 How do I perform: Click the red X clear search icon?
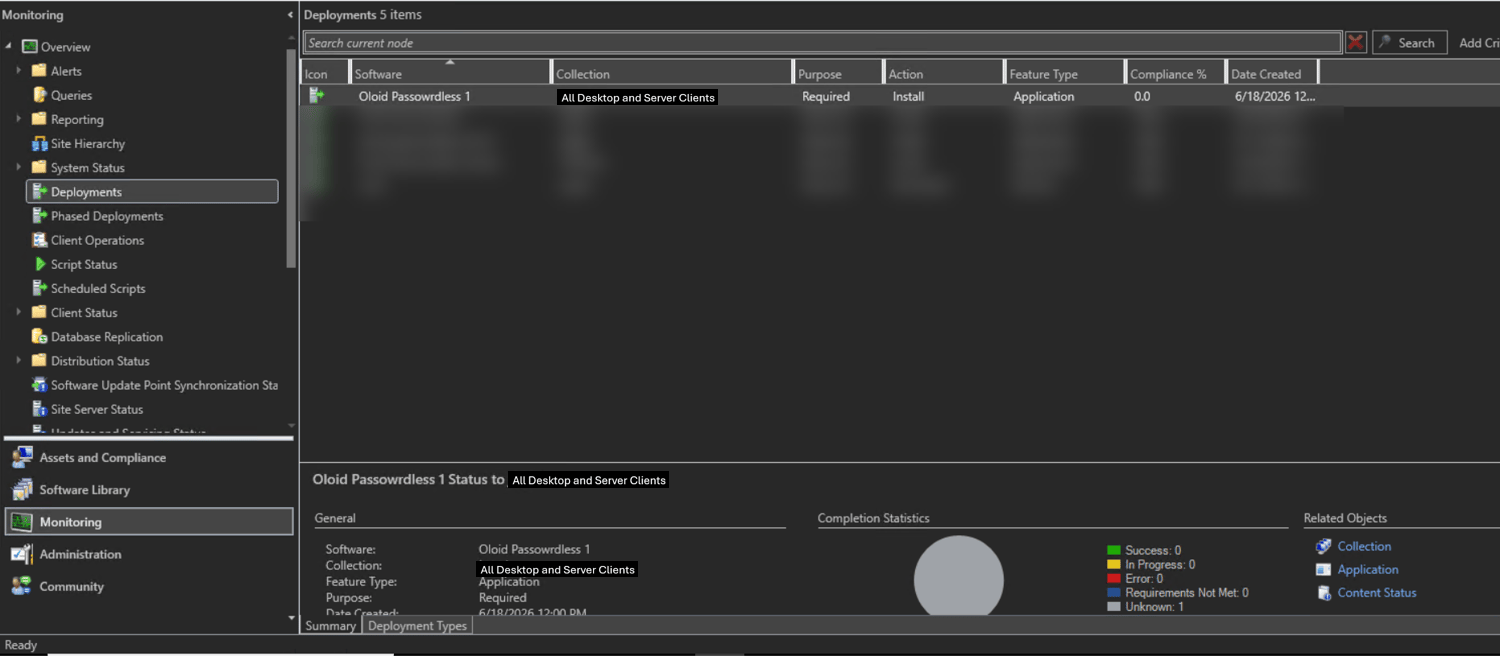(1356, 42)
